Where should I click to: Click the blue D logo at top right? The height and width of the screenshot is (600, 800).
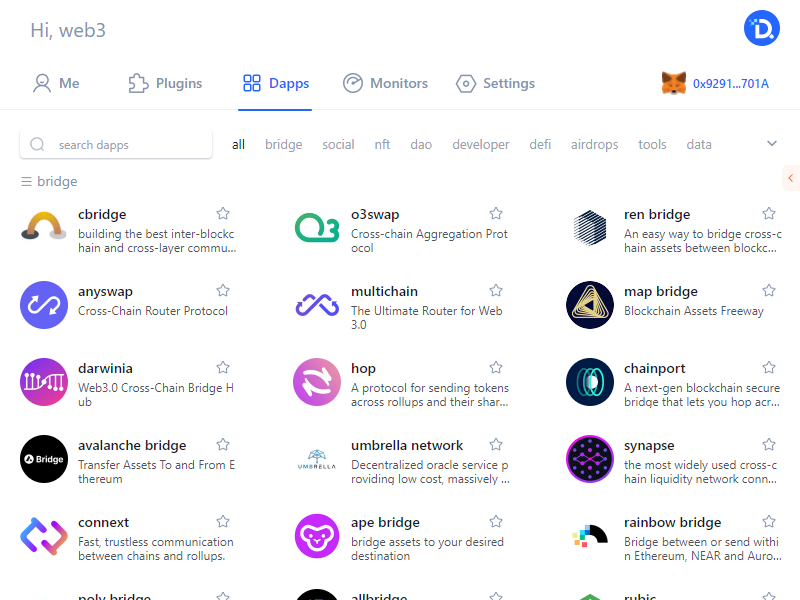pyautogui.click(x=762, y=28)
